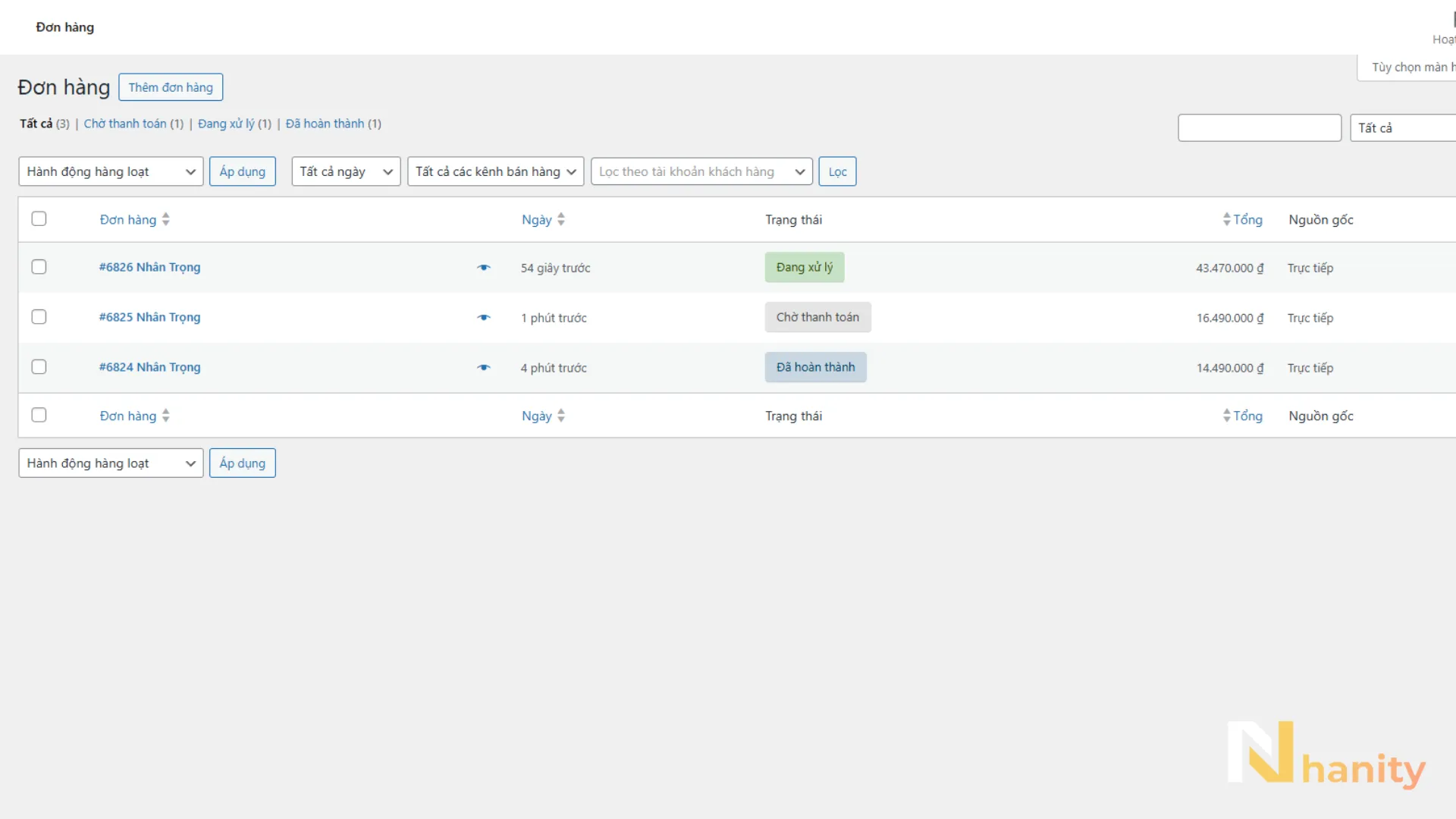Preview order #6826 with eye icon
This screenshot has width=1456, height=819.
(x=484, y=268)
